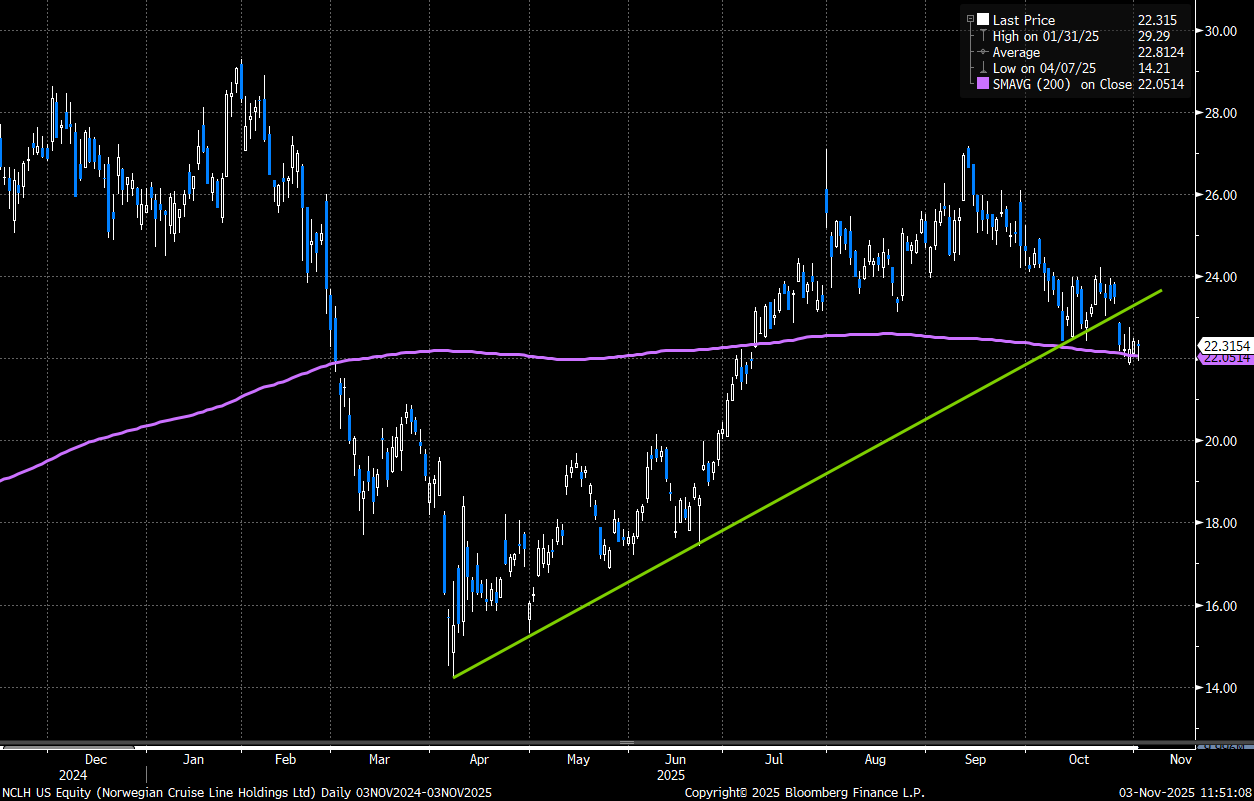This screenshot has width=1254, height=801.
Task: Select the 'SMAVG (200) on Close' legend entry
Action: tap(1062, 85)
